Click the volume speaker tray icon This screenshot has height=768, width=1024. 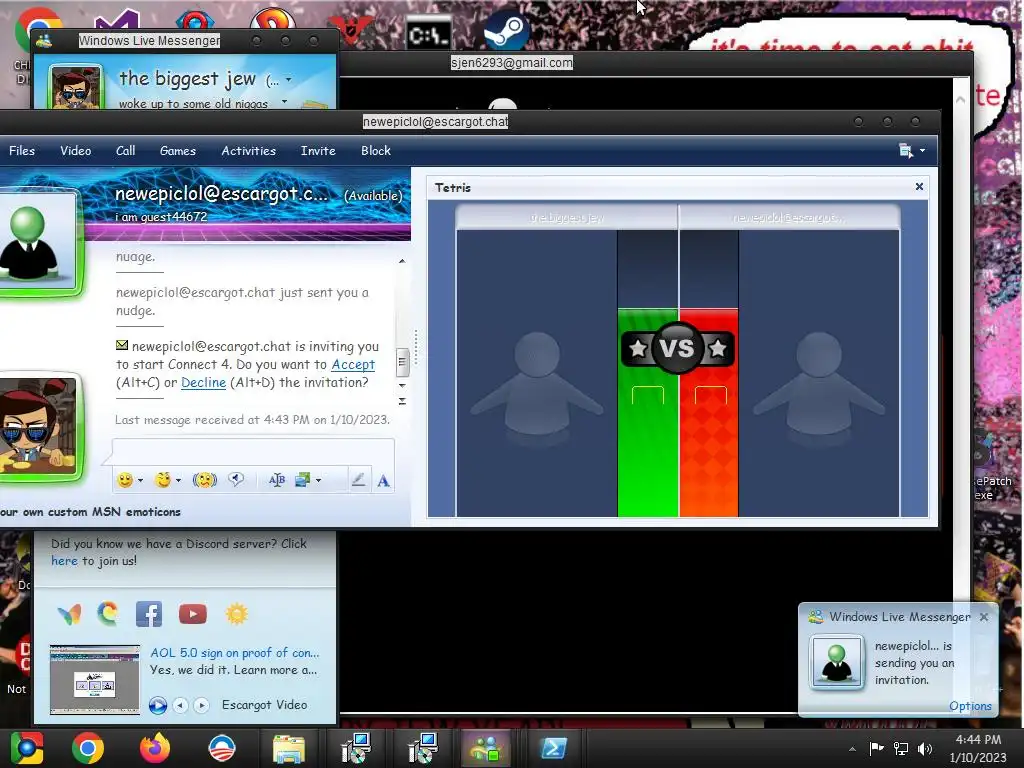(x=925, y=748)
